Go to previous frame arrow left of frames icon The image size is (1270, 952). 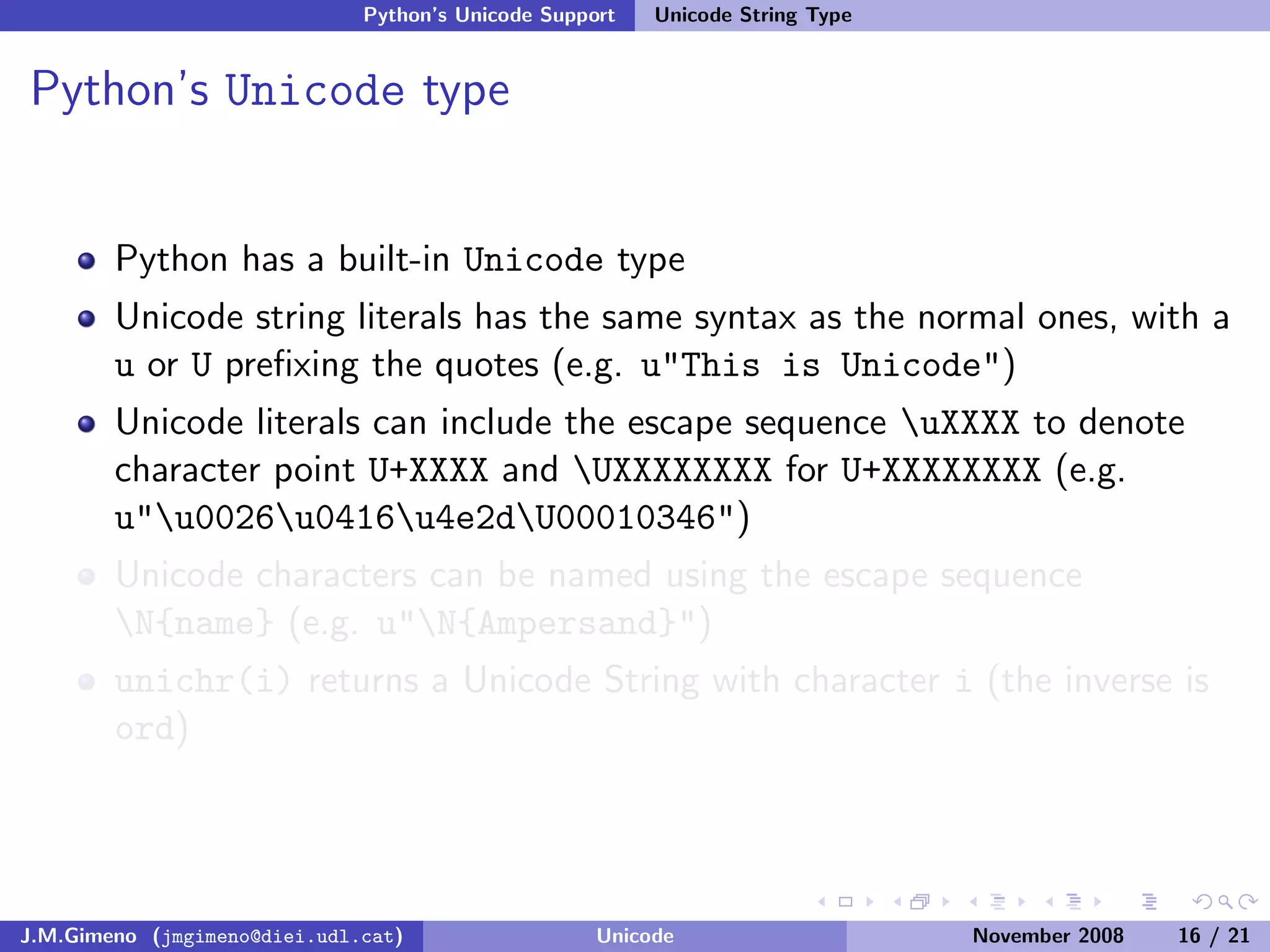897,902
